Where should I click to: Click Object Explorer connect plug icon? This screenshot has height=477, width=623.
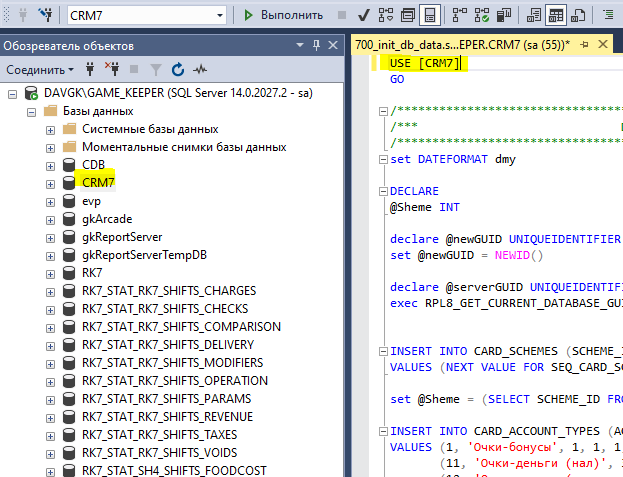point(90,70)
